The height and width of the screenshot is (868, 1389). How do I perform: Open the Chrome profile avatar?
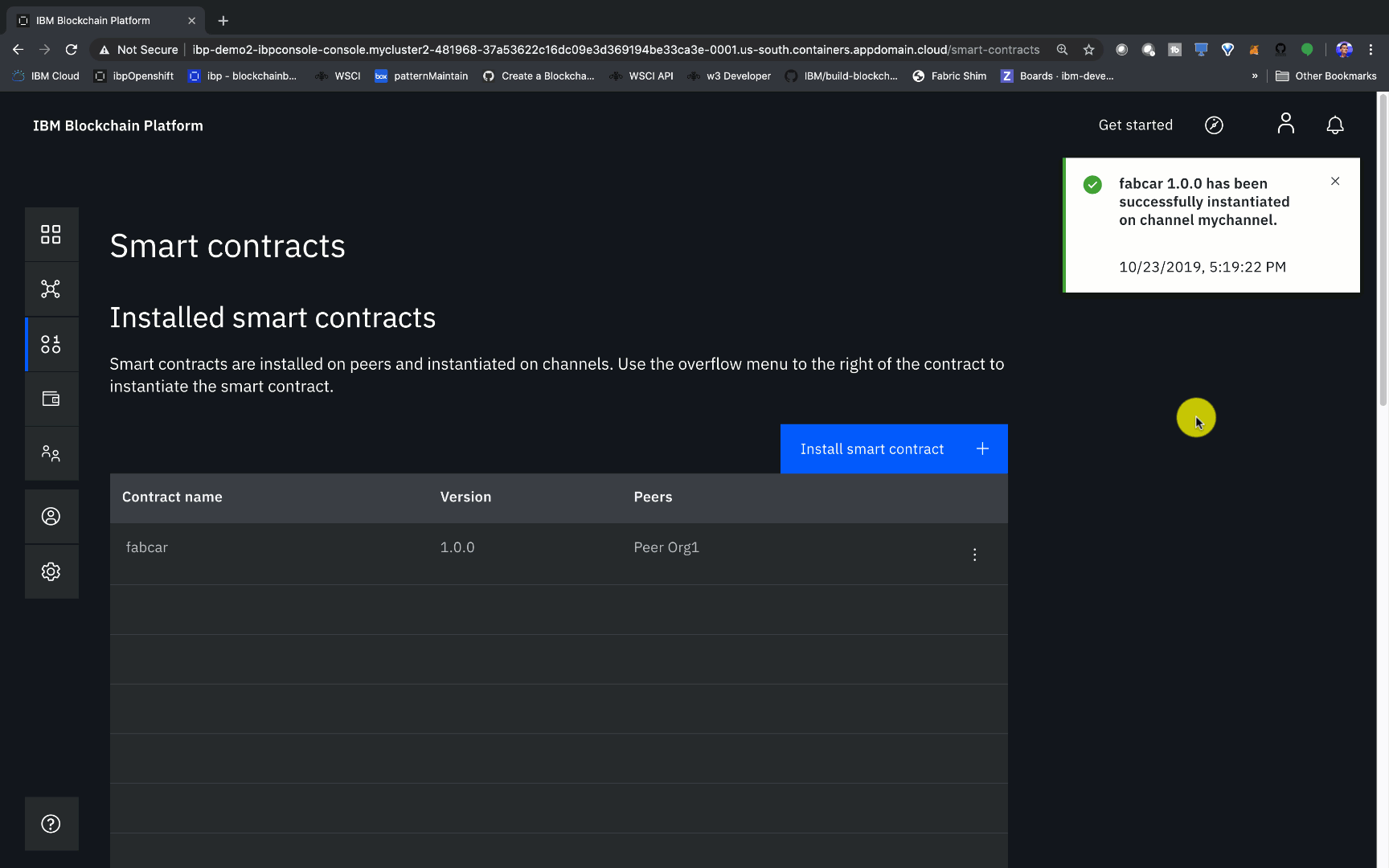tap(1344, 50)
